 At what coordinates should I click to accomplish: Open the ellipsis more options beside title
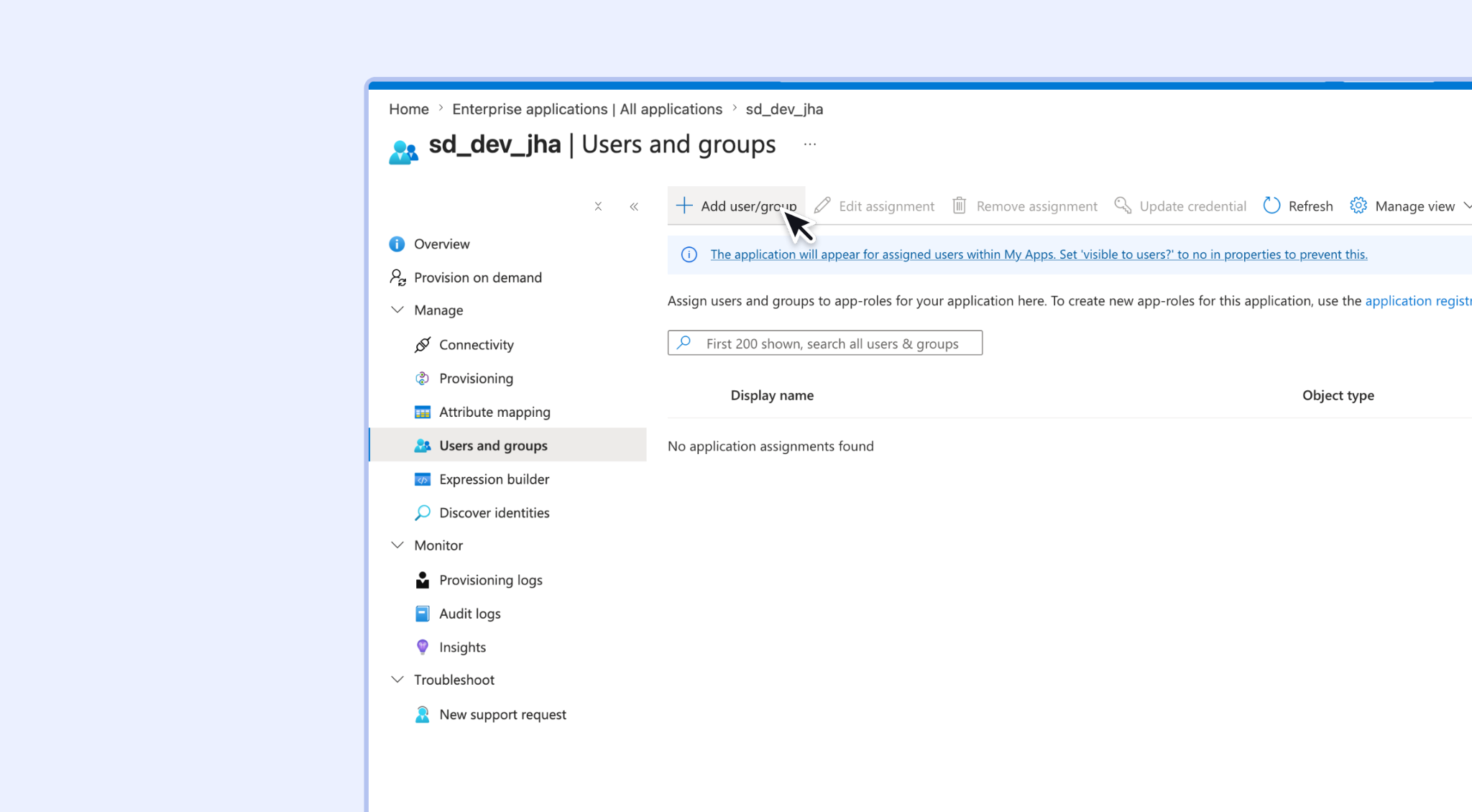[x=810, y=144]
